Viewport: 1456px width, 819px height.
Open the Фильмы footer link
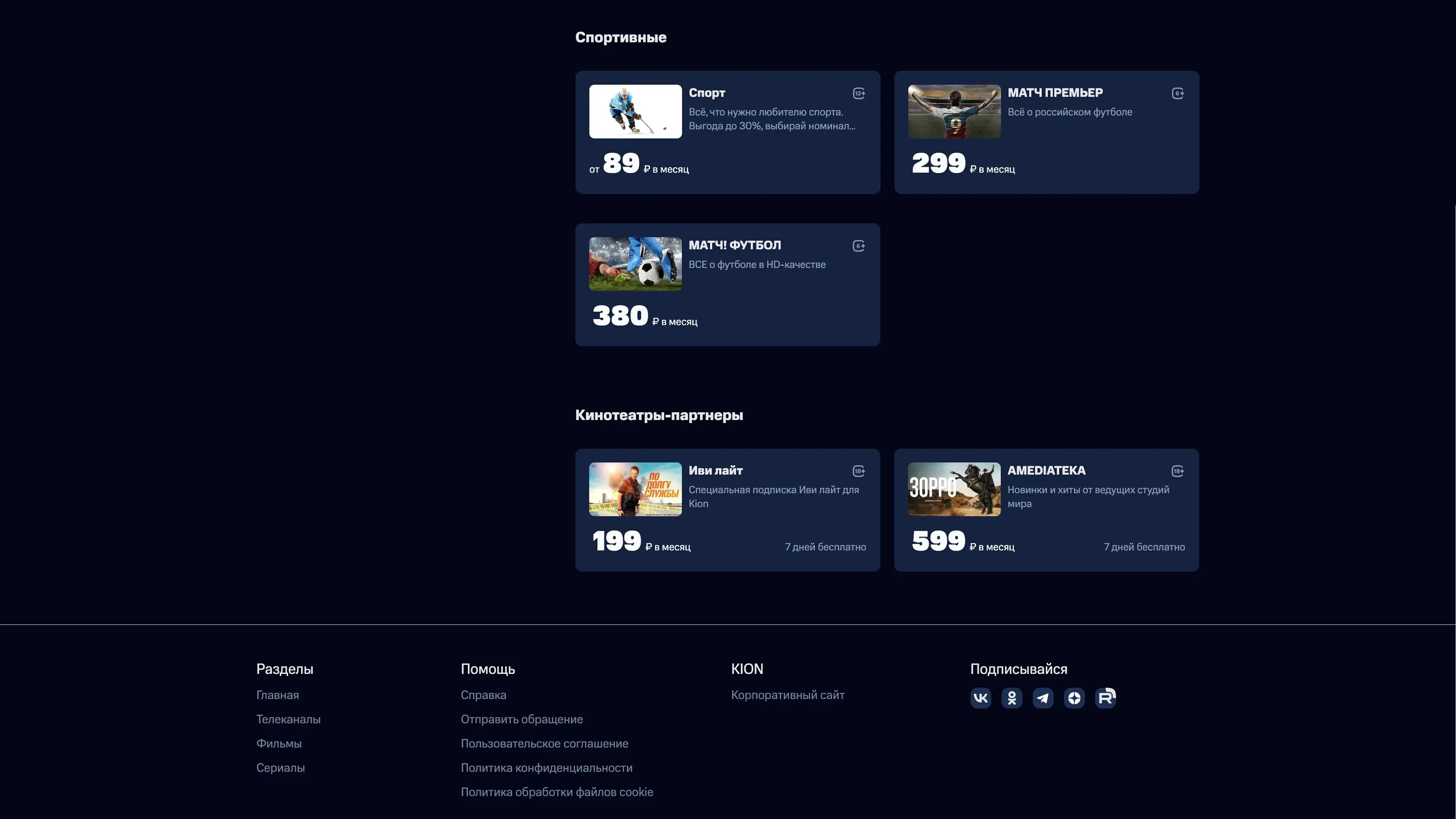tap(279, 744)
